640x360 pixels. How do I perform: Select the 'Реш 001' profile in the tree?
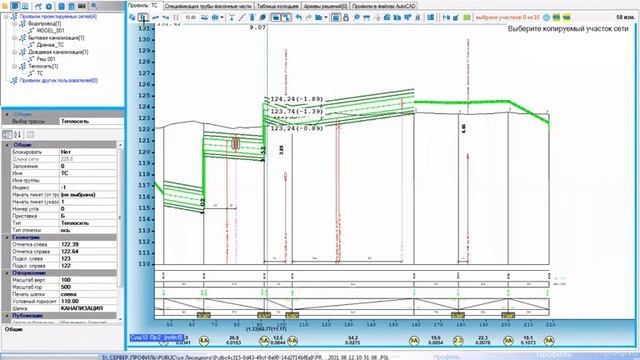(46, 59)
